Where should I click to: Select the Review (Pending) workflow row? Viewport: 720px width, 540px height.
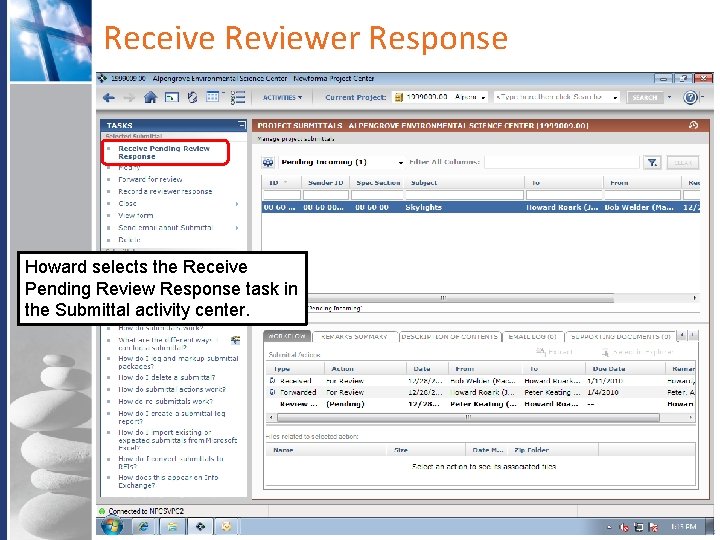click(x=481, y=404)
